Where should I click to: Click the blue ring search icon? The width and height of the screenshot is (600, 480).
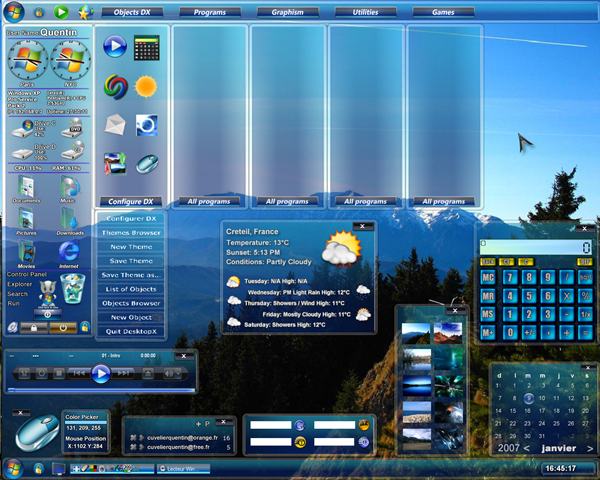[147, 125]
